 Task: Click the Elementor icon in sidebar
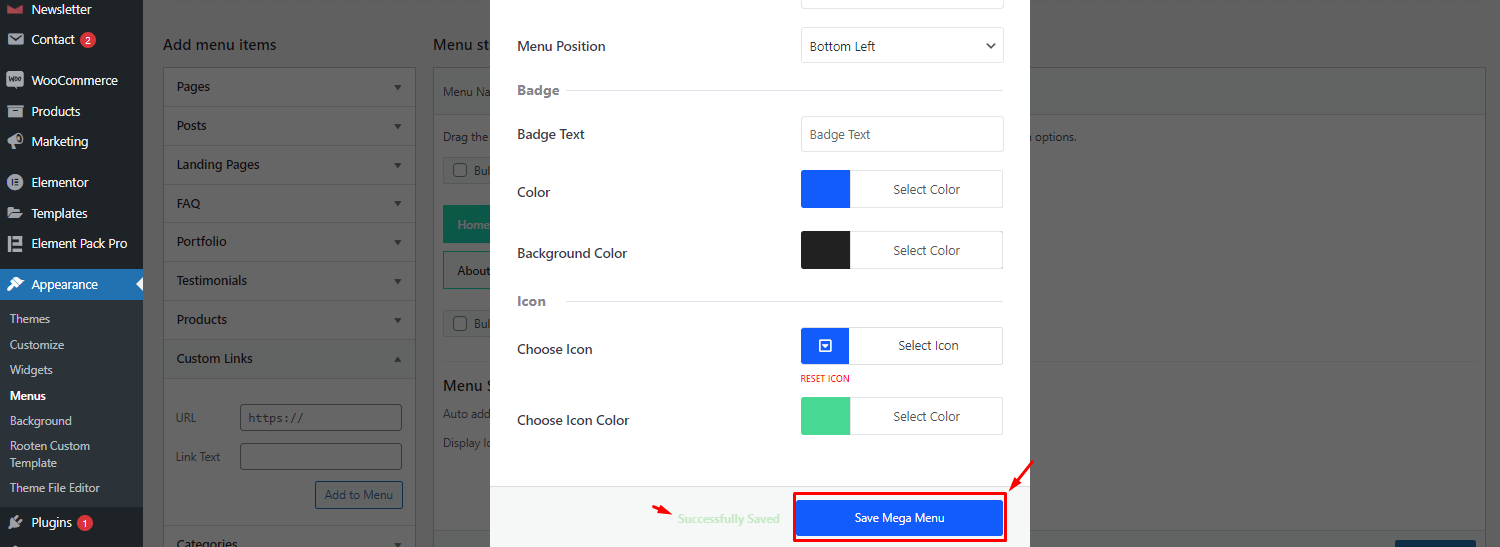coord(15,182)
